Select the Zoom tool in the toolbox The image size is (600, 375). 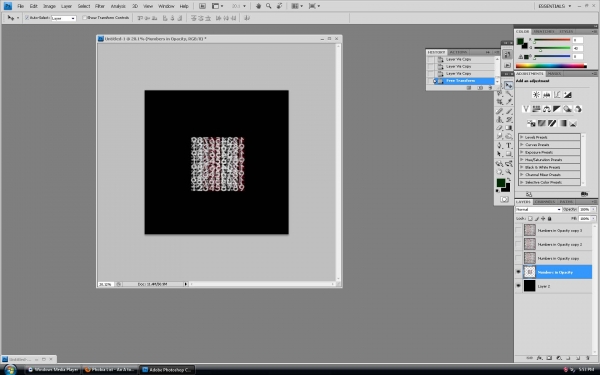coord(509,172)
